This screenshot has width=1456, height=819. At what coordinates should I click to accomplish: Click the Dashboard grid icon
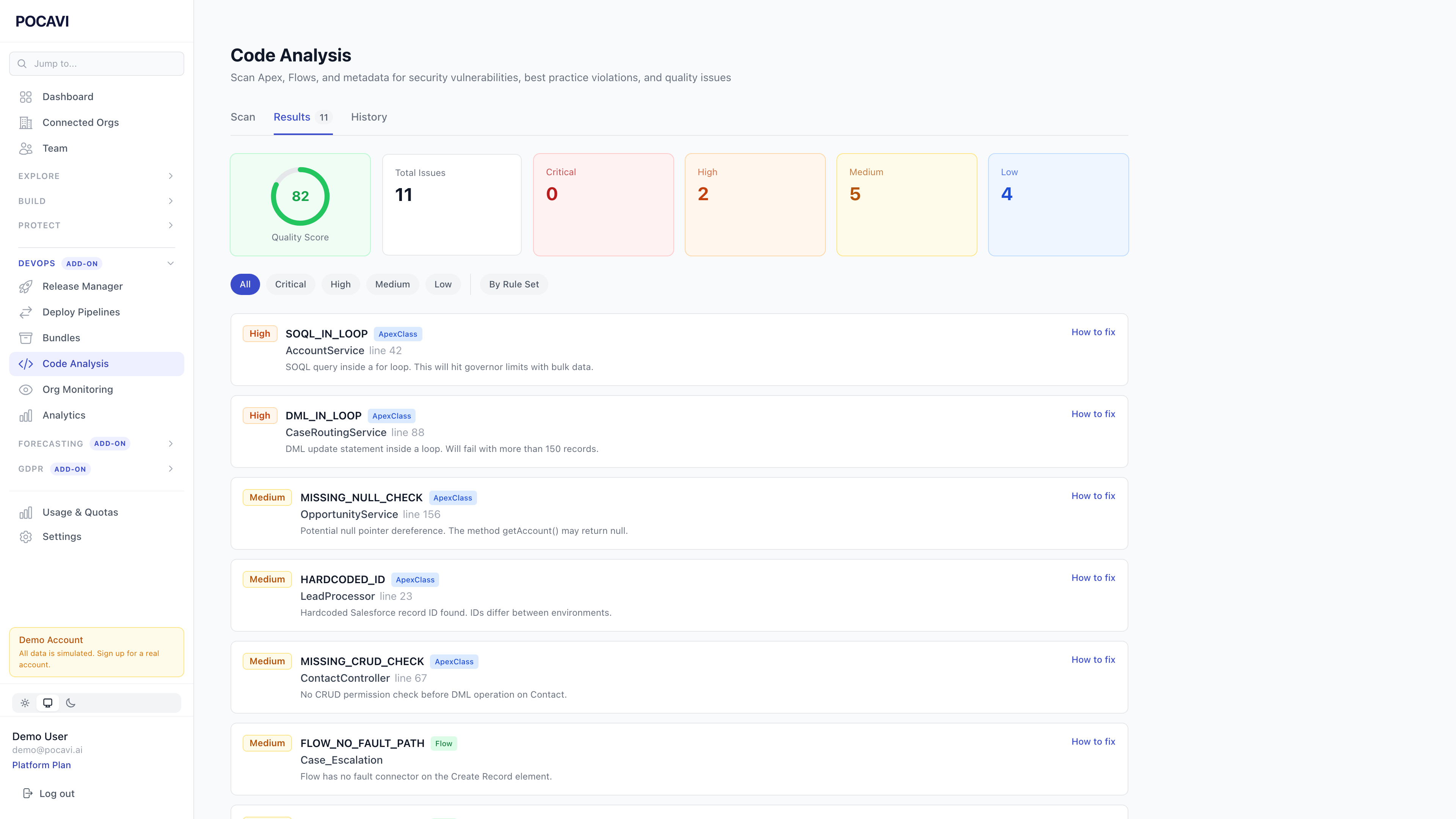tap(25, 97)
